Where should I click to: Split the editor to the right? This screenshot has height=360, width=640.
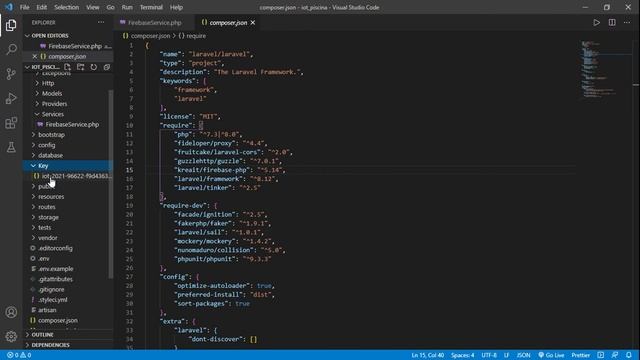point(612,22)
